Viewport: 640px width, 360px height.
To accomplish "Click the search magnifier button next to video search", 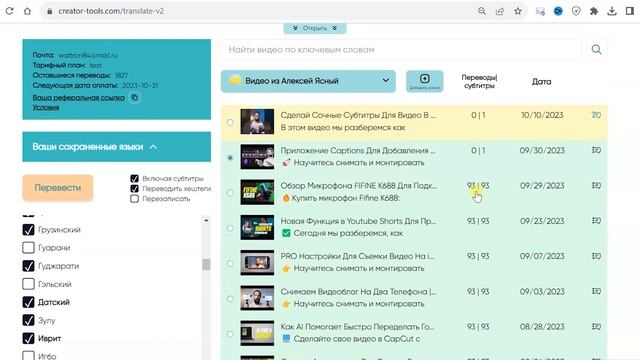I will [x=596, y=50].
